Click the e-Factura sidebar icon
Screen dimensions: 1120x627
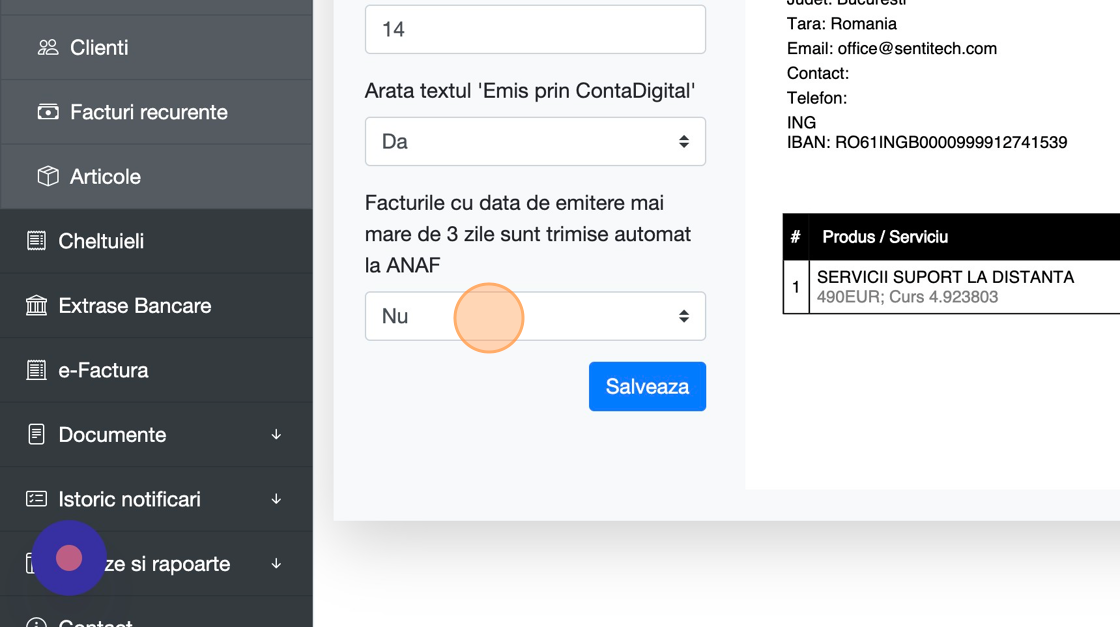point(36,370)
